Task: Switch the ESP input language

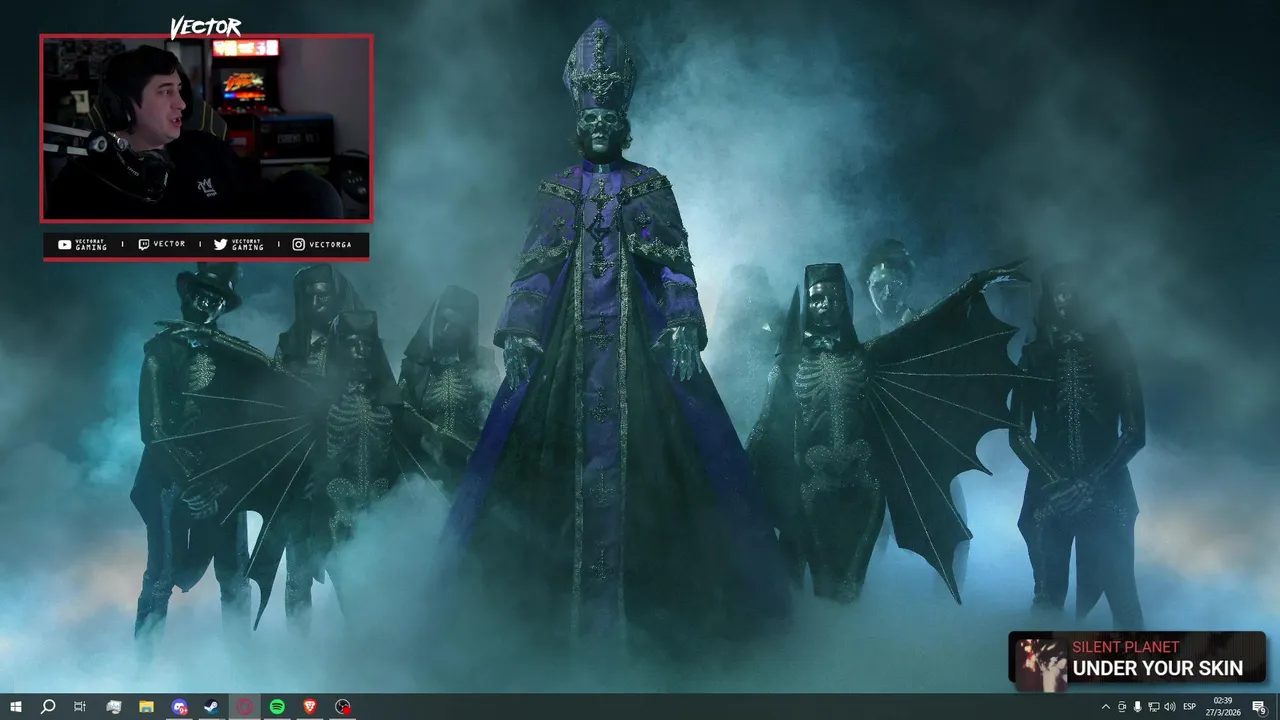Action: 1190,707
